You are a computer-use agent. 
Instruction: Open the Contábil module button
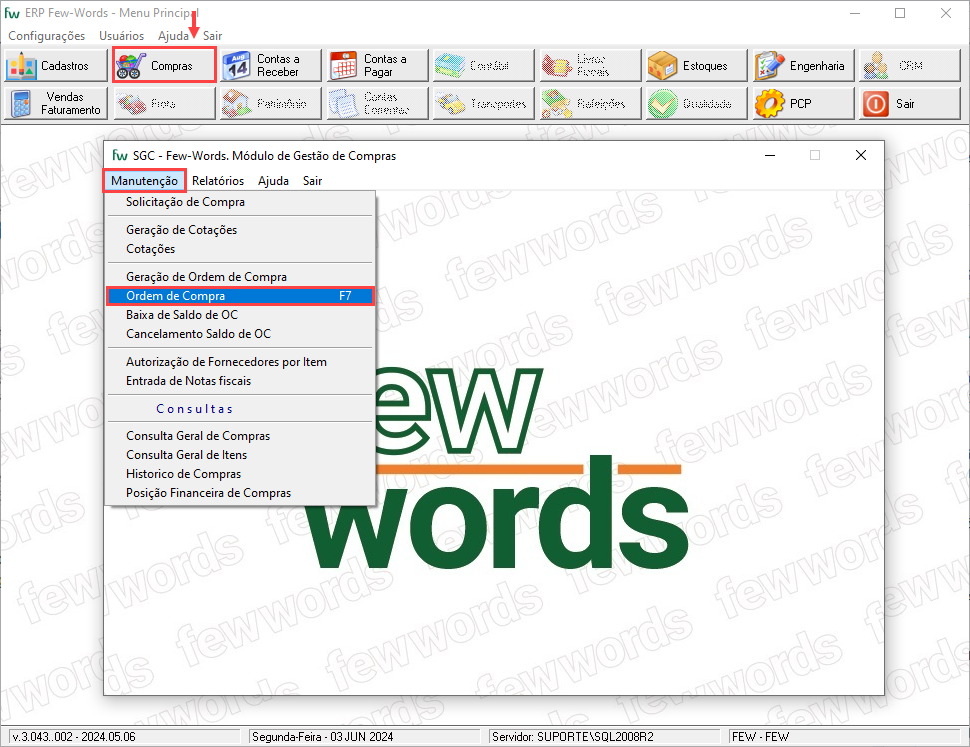pyautogui.click(x=484, y=66)
